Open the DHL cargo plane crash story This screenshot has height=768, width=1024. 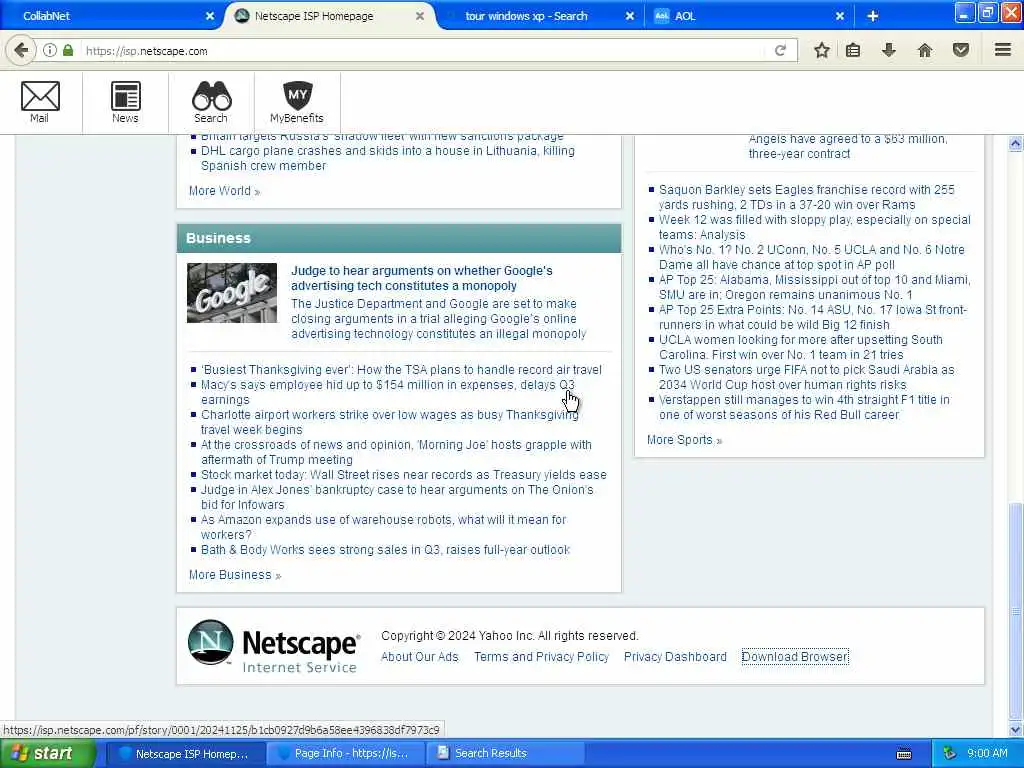388,158
